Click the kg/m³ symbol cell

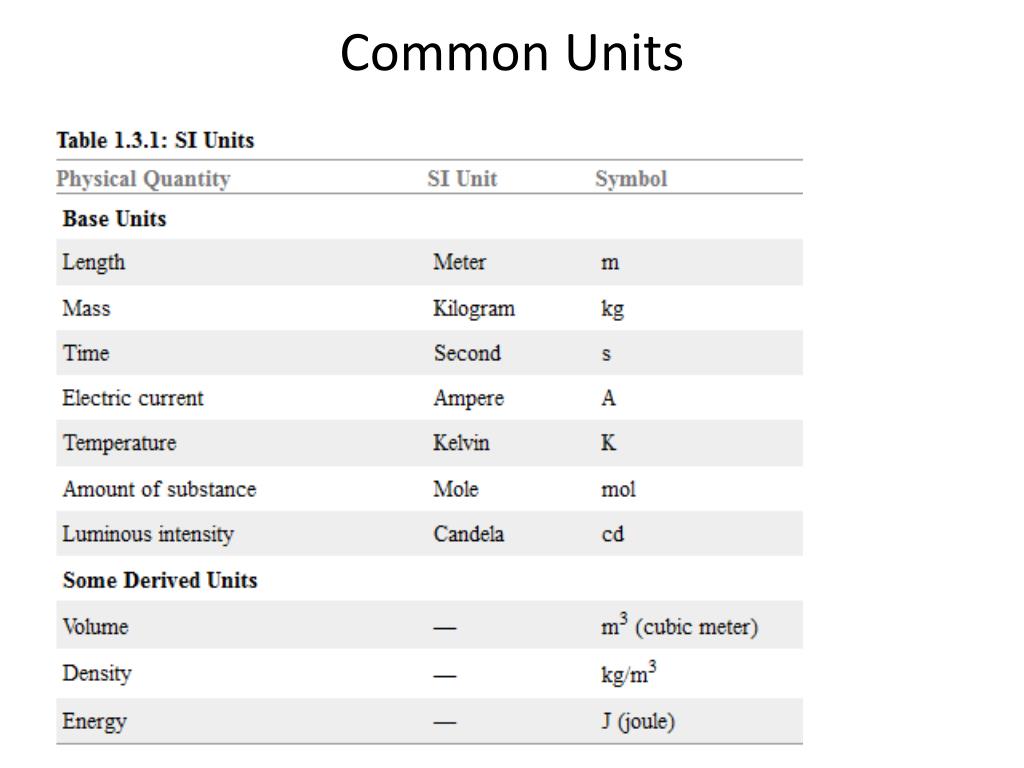tap(628, 672)
